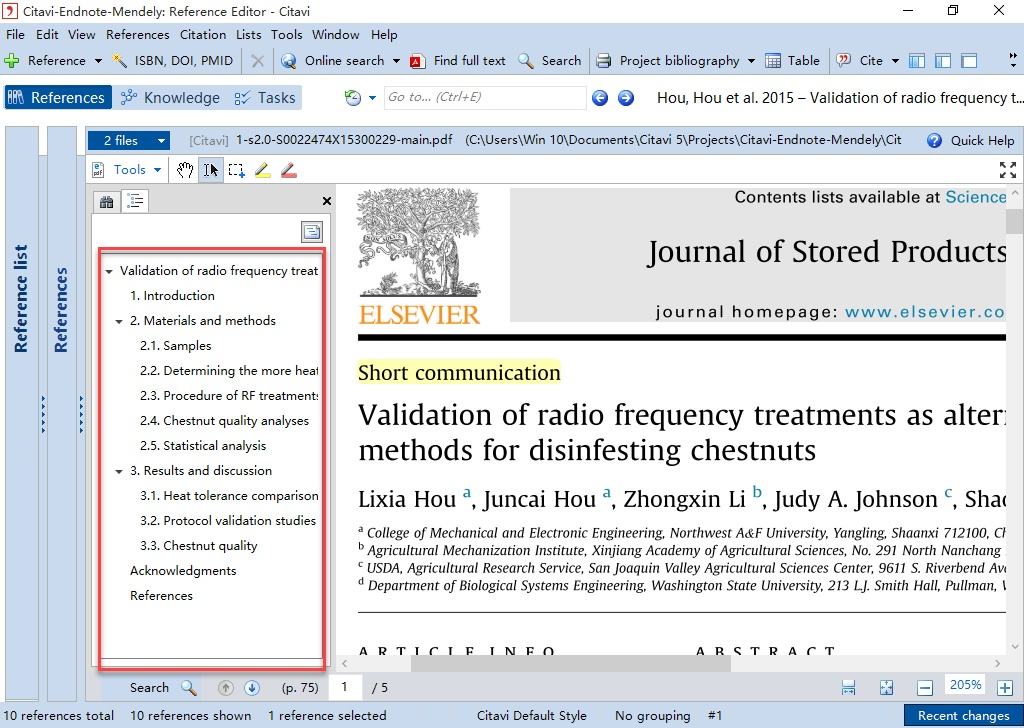The width and height of the screenshot is (1024, 728).
Task: Pick the yellow highlighter tool
Action: point(263,170)
